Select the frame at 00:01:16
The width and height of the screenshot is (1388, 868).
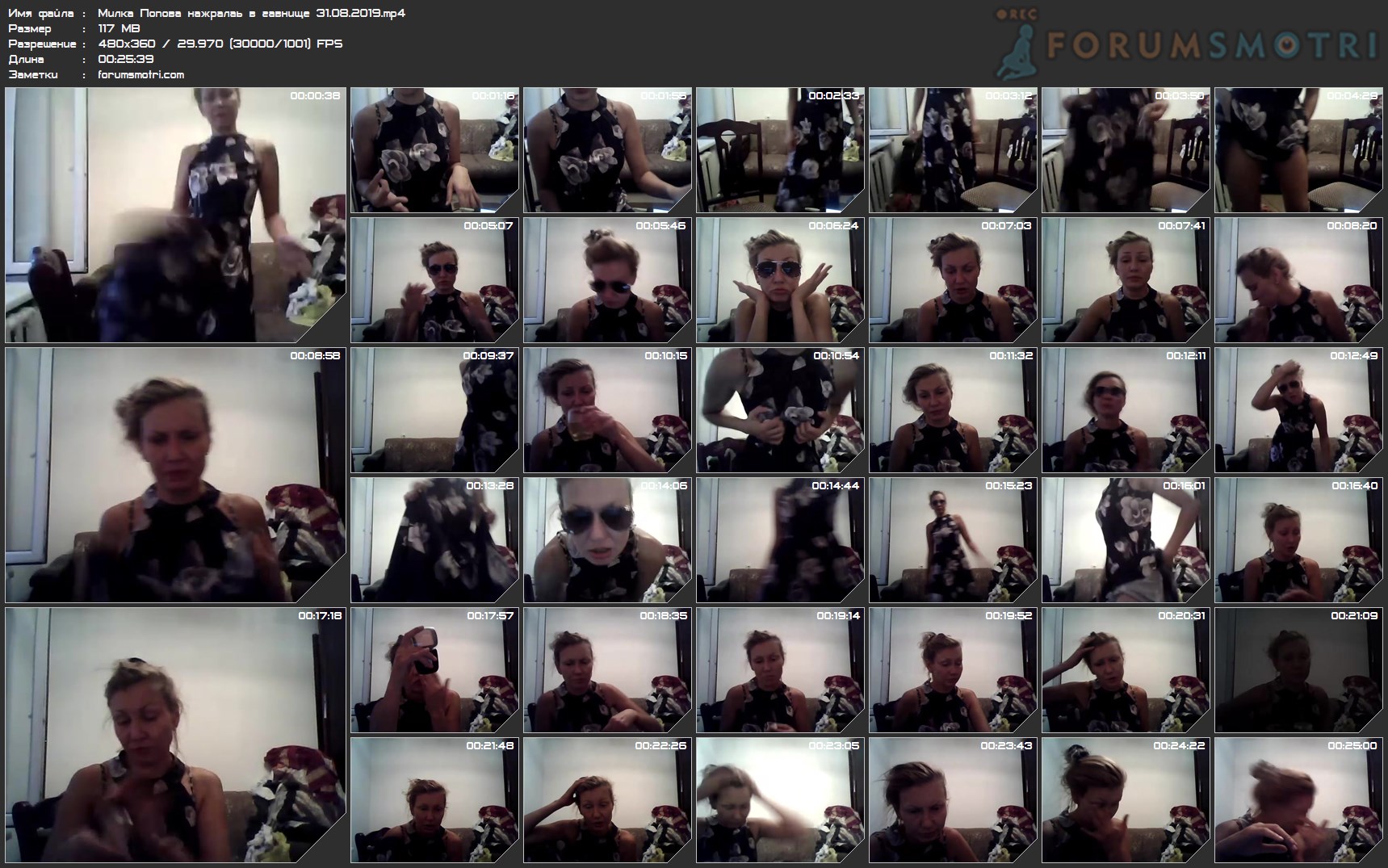pyautogui.click(x=434, y=150)
